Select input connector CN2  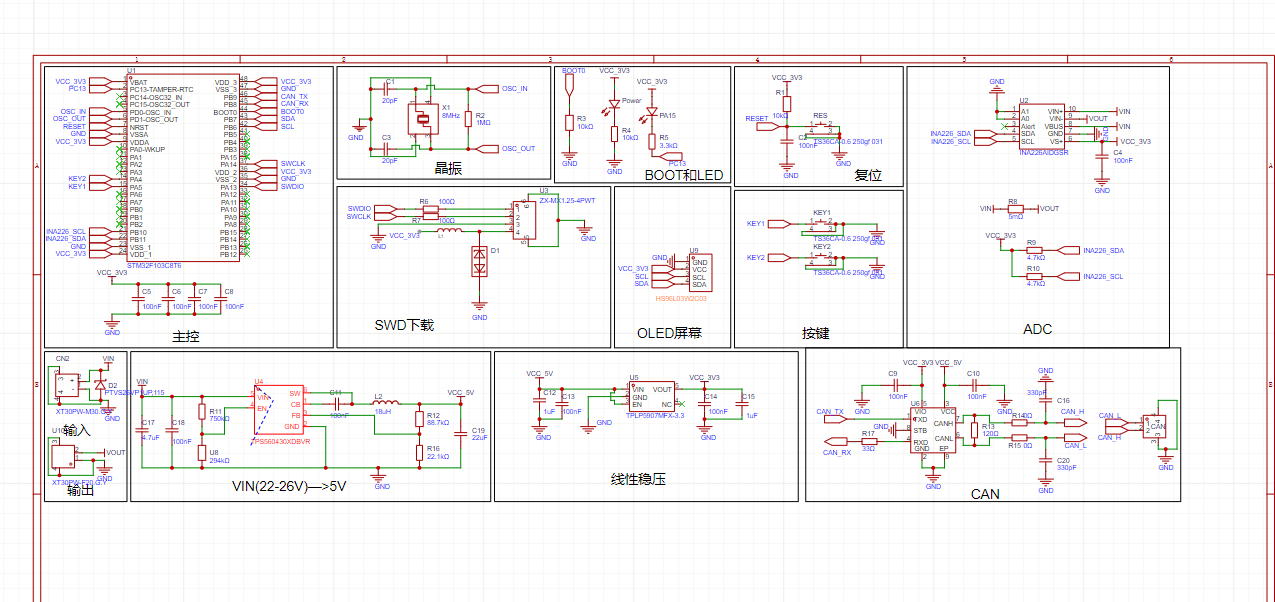pyautogui.click(x=67, y=384)
